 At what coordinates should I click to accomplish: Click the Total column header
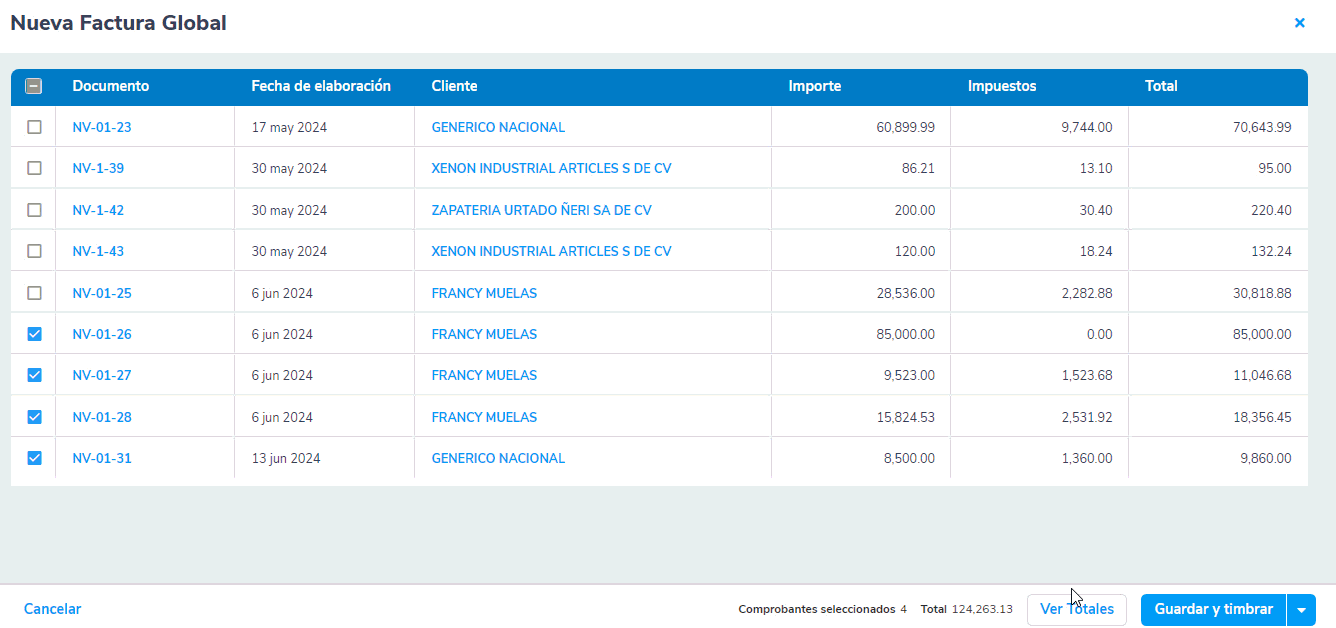(1161, 86)
